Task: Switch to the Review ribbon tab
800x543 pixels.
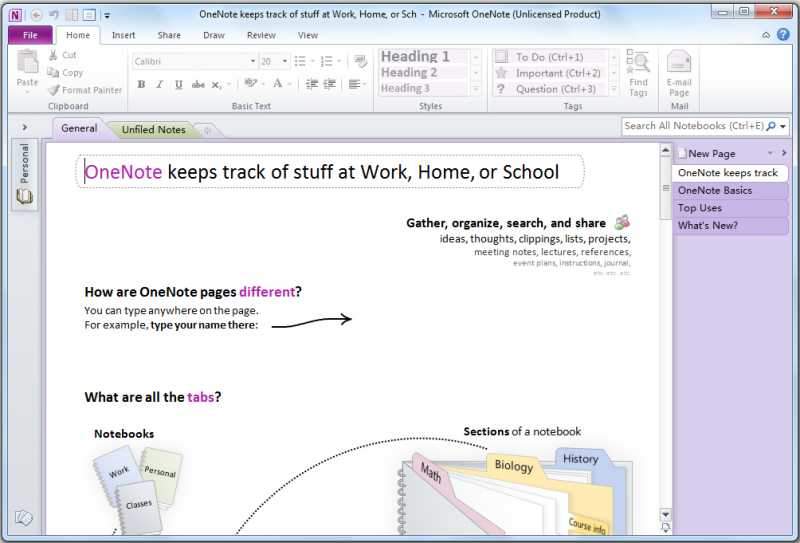Action: click(x=261, y=35)
